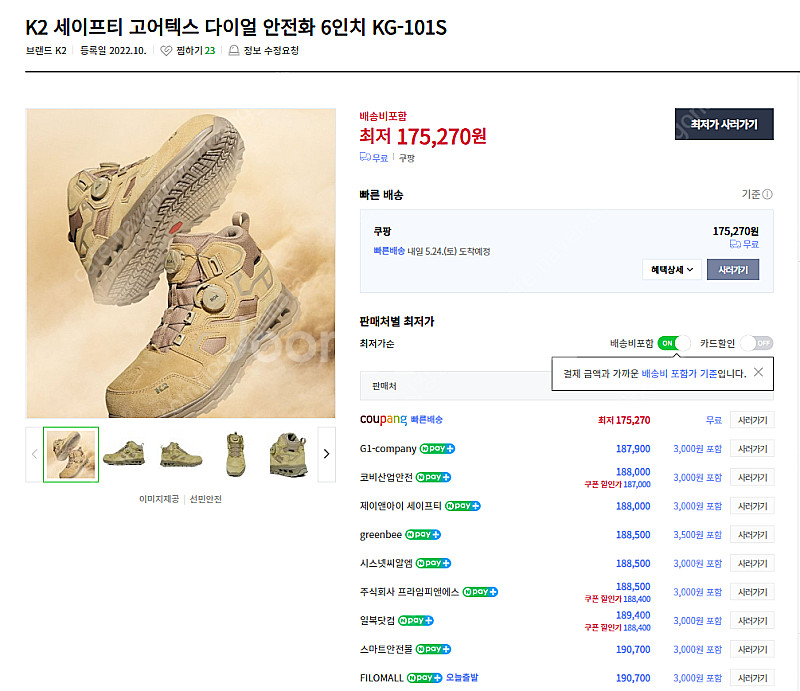
Task: Click 사러가기 for 주식회사 프라임피앤에스
Action: click(x=752, y=592)
